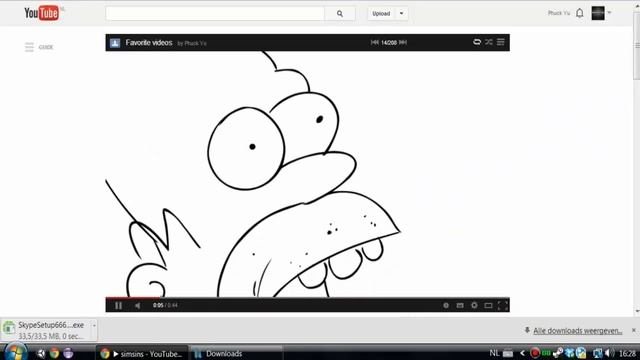Open the Guide hamburger menu
The width and height of the screenshot is (640, 360).
click(29, 47)
